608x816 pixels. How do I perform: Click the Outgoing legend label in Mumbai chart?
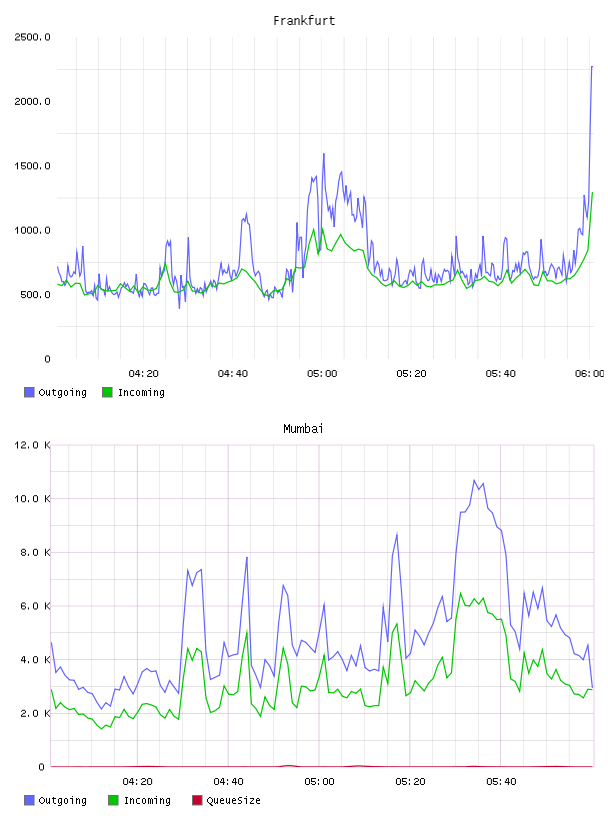(x=62, y=801)
